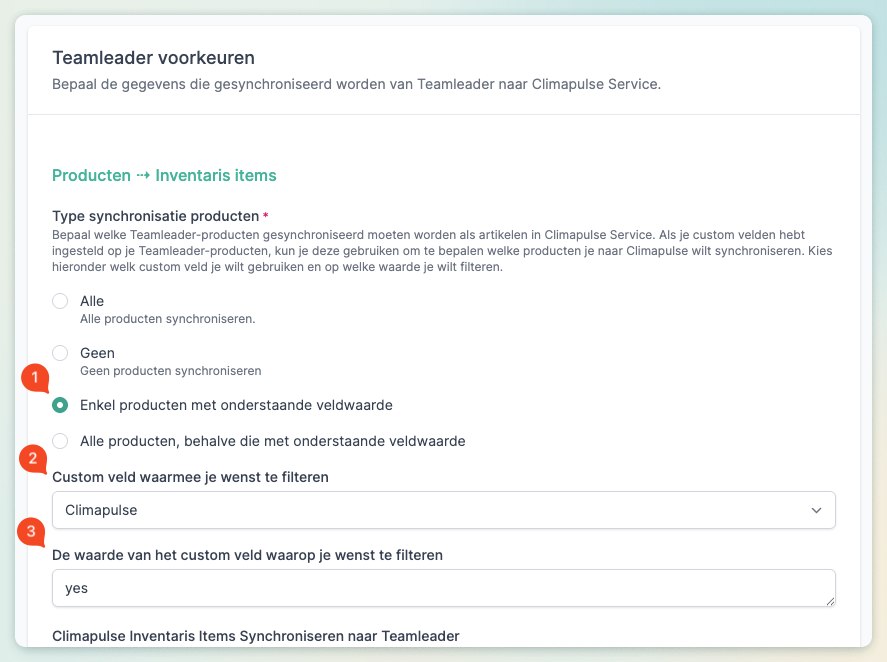This screenshot has height=662, width=887.
Task: Click the "Alle producten synchroniseren." description text
Action: pyautogui.click(x=167, y=319)
